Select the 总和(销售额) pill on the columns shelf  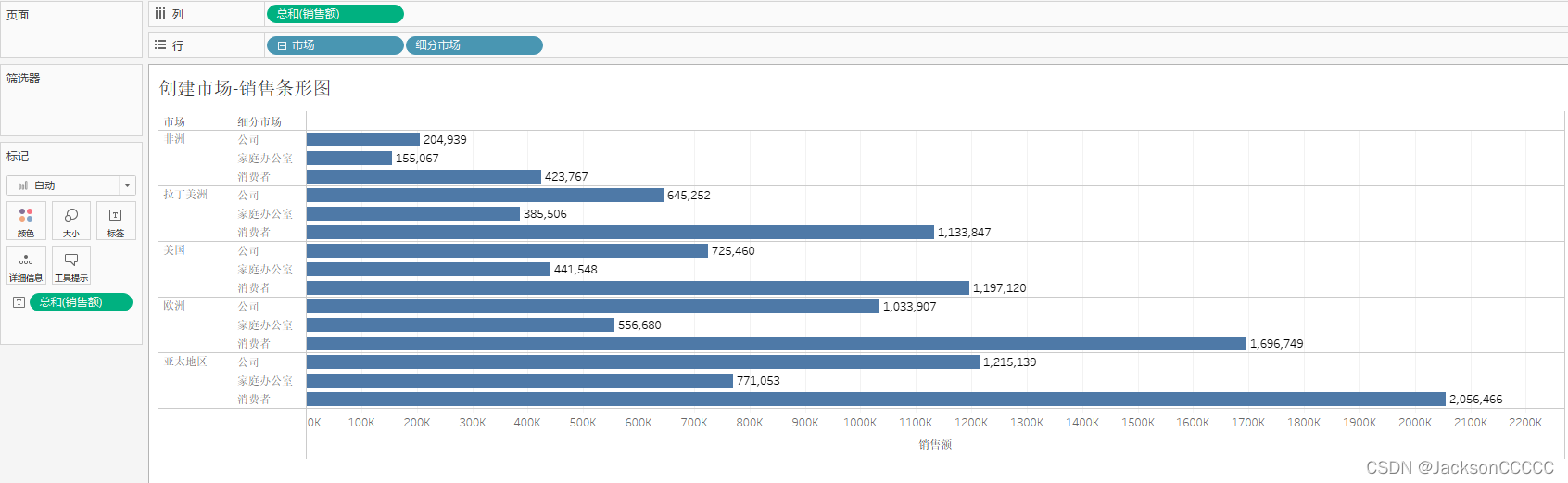coord(335,14)
